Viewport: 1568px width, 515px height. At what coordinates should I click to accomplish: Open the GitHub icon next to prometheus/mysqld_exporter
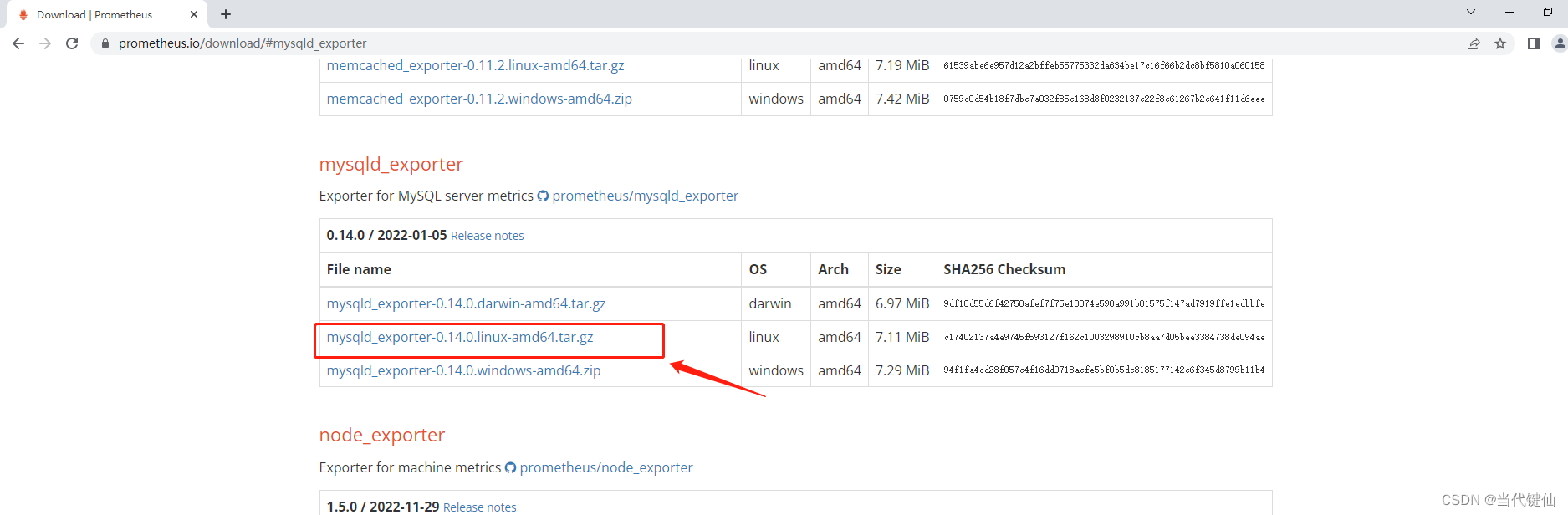543,196
